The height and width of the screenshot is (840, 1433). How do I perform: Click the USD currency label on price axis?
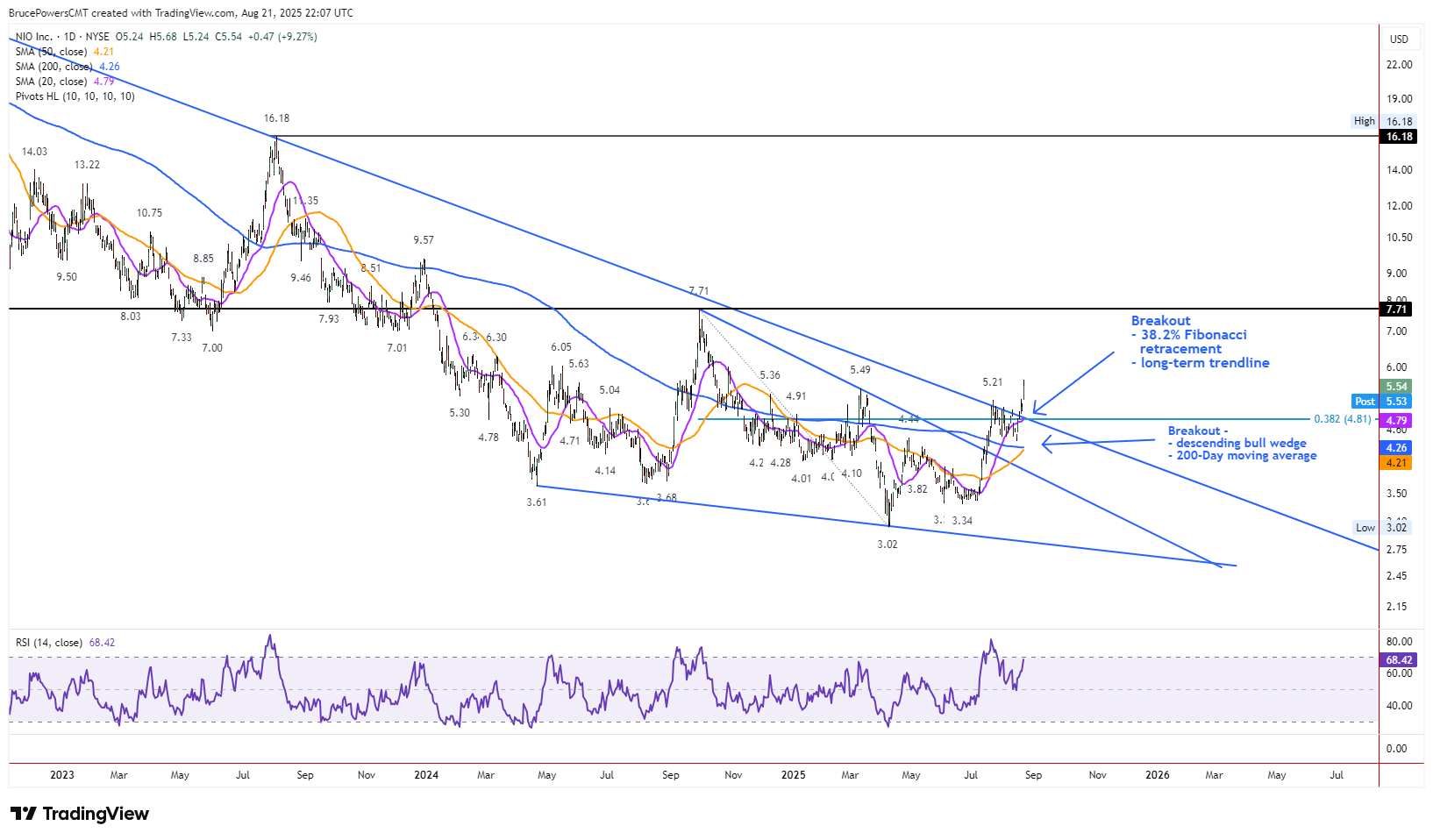(1399, 39)
